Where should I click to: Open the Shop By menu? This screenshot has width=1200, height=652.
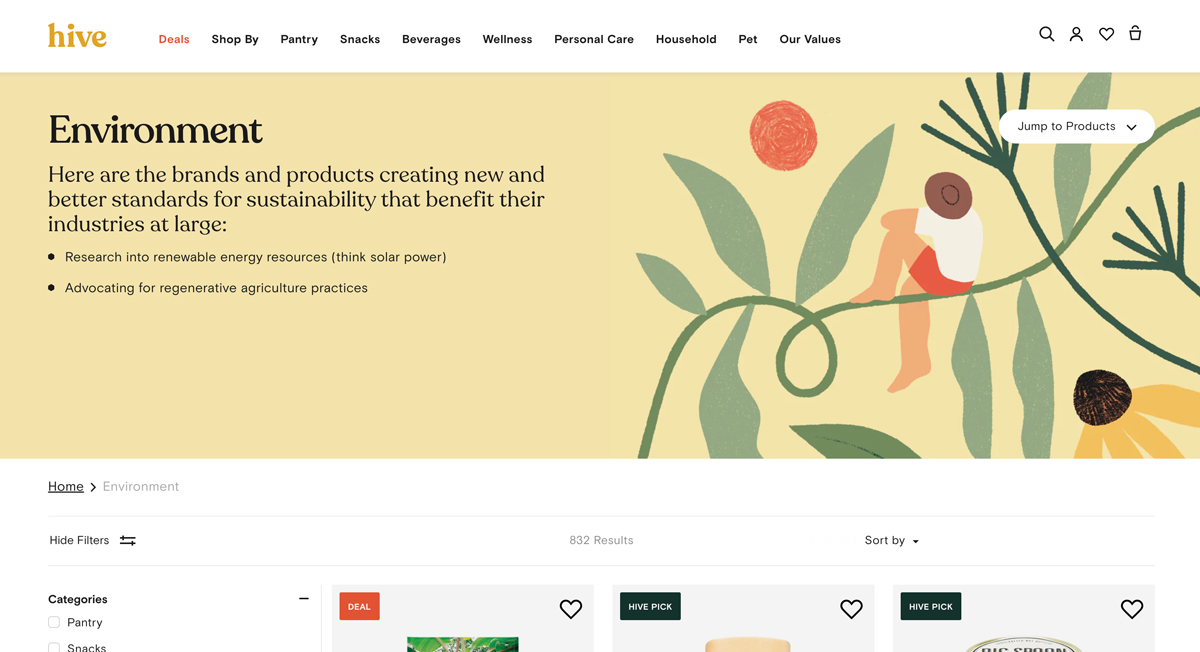tap(235, 39)
